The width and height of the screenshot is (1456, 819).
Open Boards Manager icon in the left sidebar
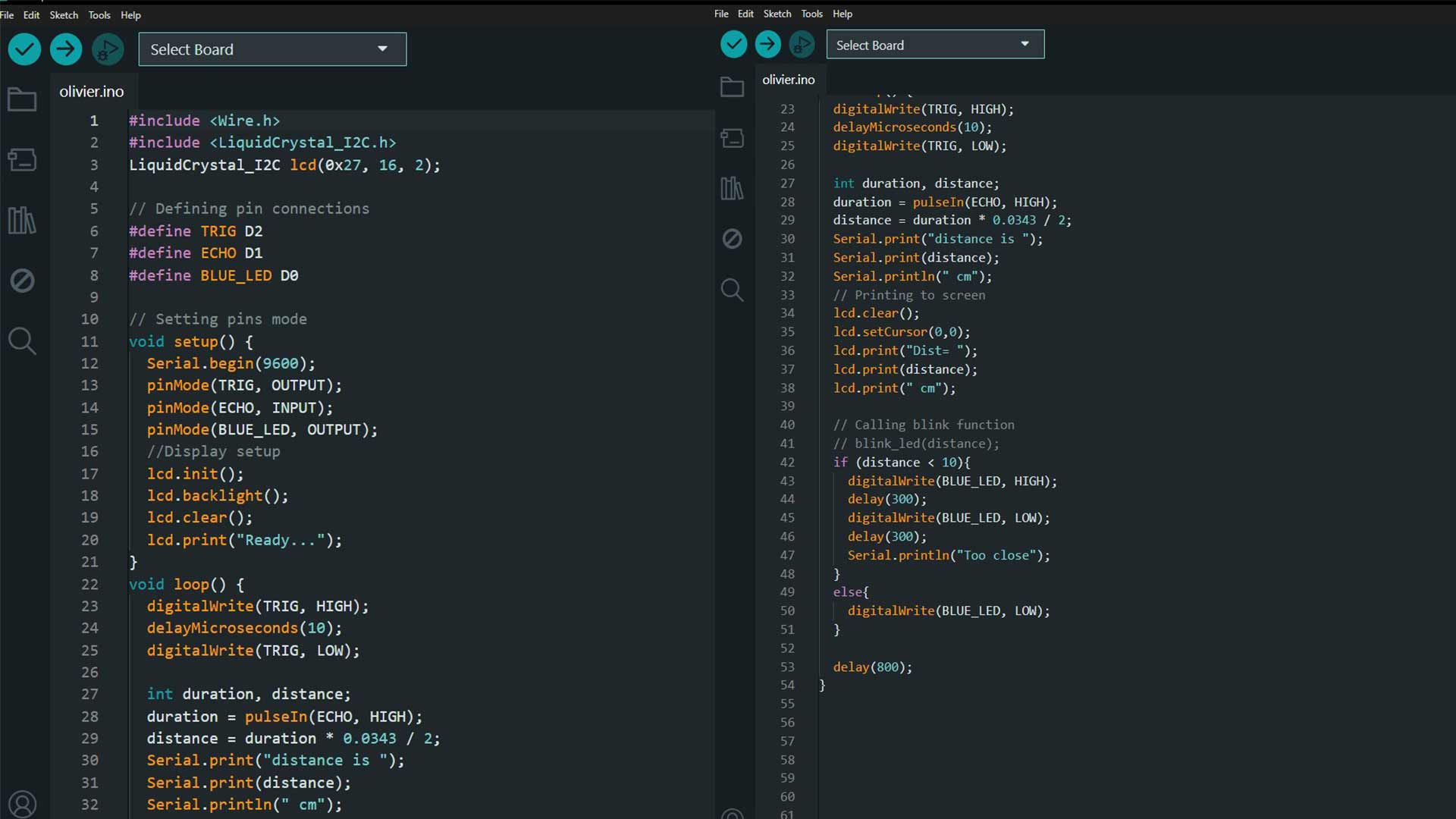tap(22, 159)
